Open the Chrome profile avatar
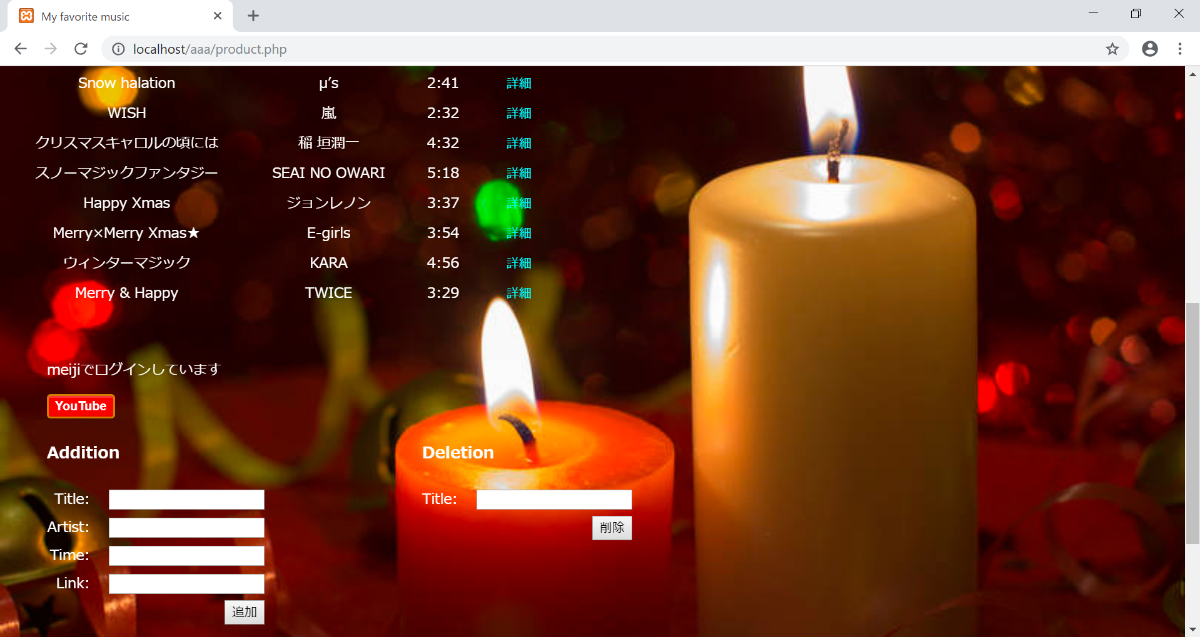The width and height of the screenshot is (1200, 637). (x=1150, y=49)
